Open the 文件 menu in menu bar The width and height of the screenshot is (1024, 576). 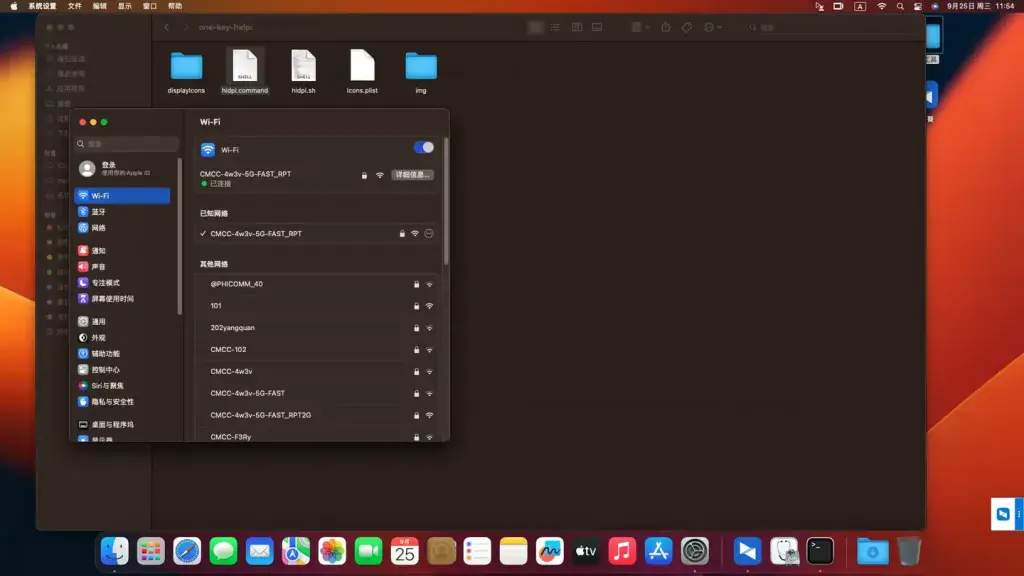pyautogui.click(x=75, y=6)
